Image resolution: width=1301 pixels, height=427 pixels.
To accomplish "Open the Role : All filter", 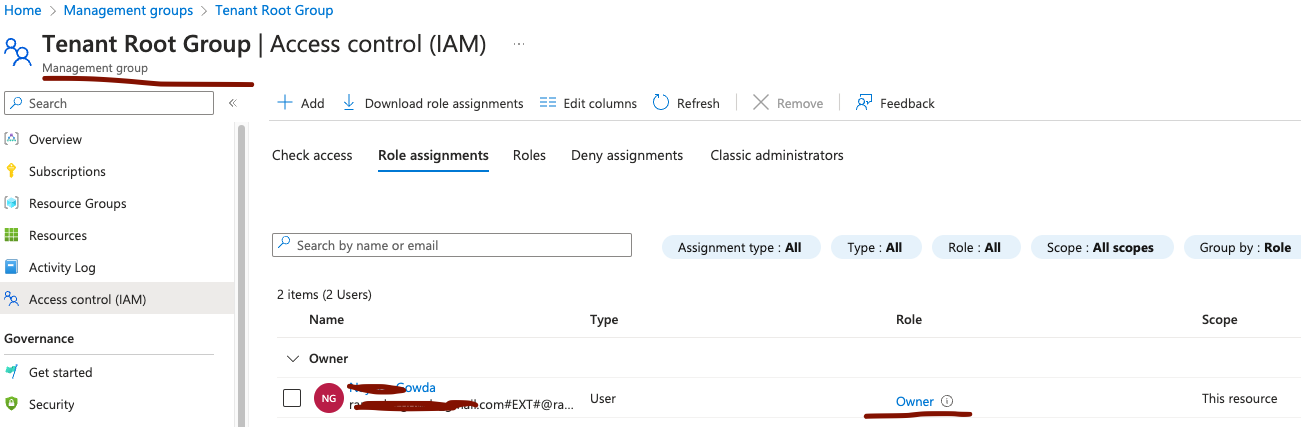I will pyautogui.click(x=975, y=247).
